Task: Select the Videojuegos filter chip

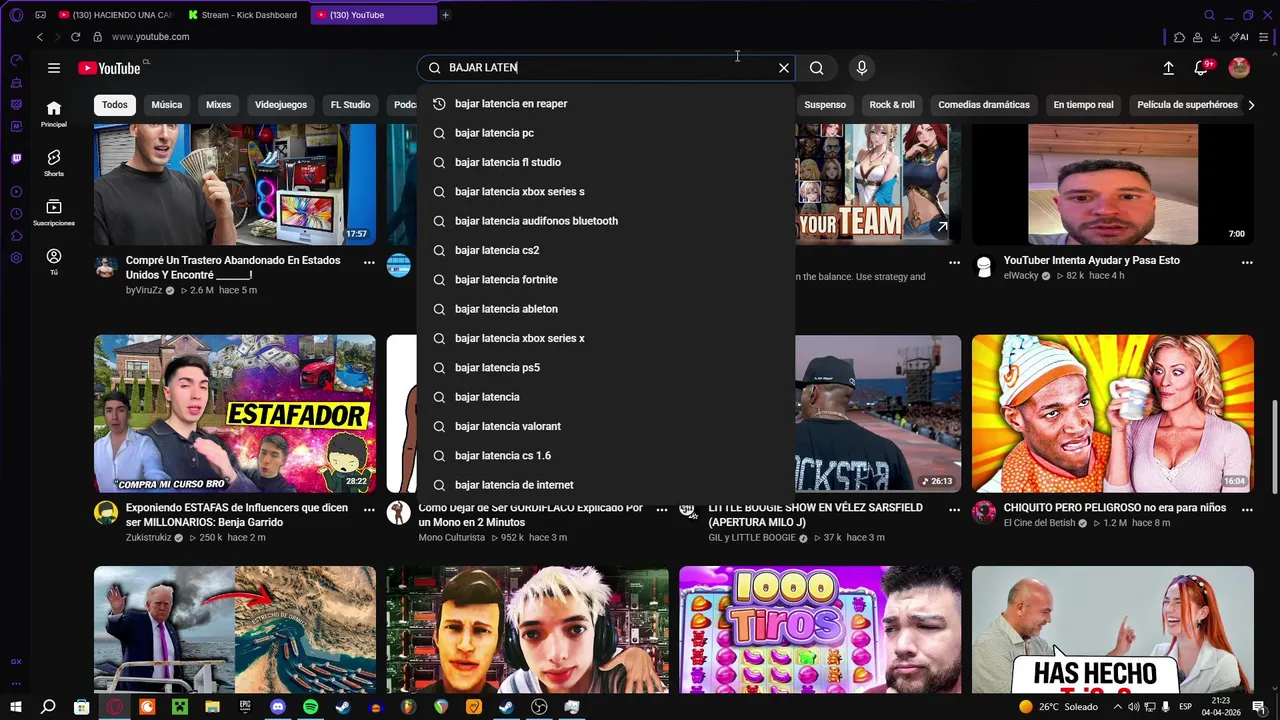Action: click(281, 105)
